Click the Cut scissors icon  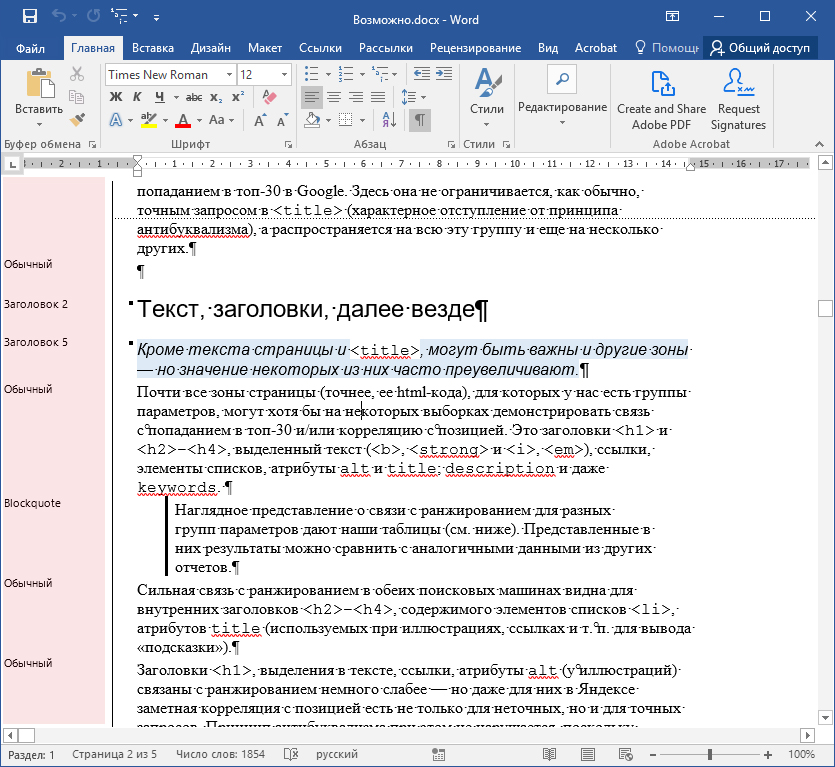[x=77, y=74]
